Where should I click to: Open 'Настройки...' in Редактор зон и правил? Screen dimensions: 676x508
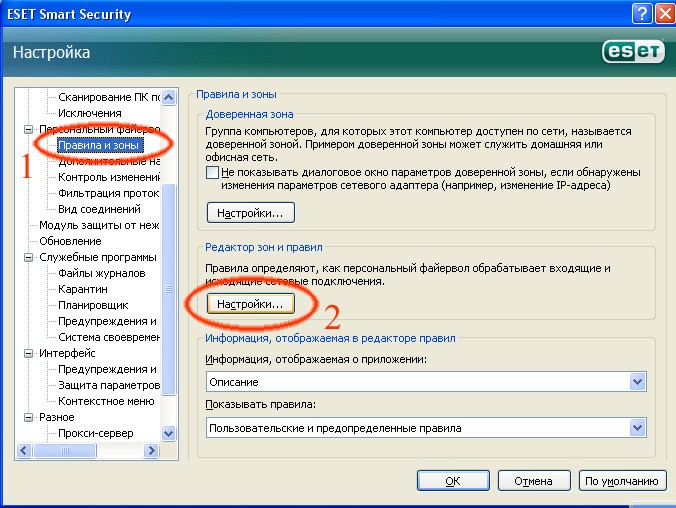(250, 304)
